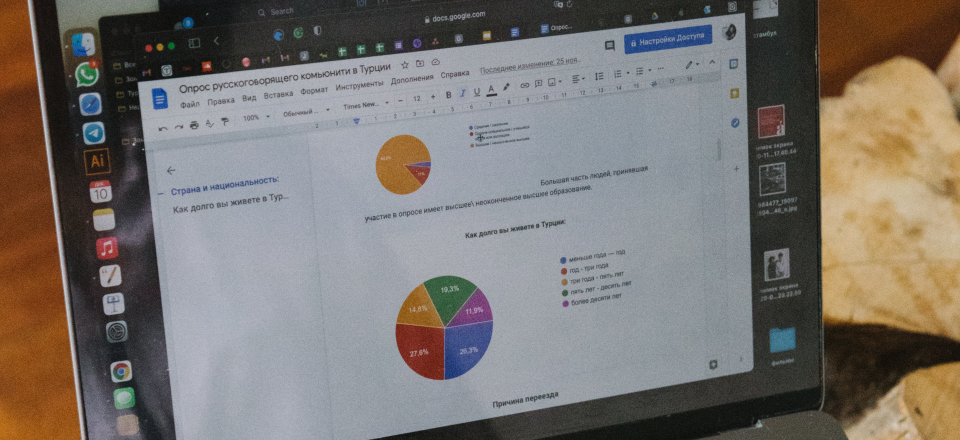Redo the last undone action

pyautogui.click(x=178, y=127)
